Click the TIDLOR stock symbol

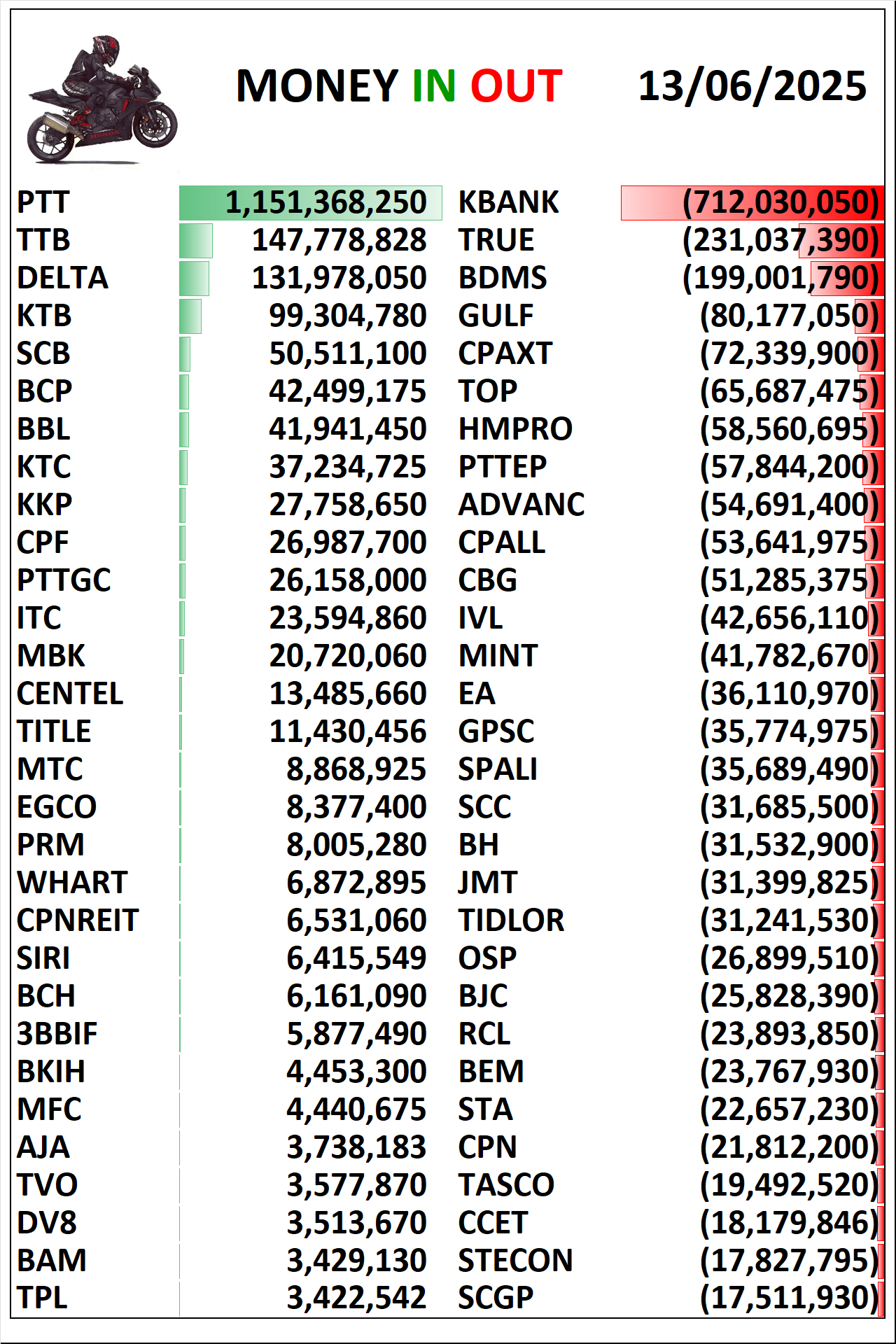[x=511, y=920]
